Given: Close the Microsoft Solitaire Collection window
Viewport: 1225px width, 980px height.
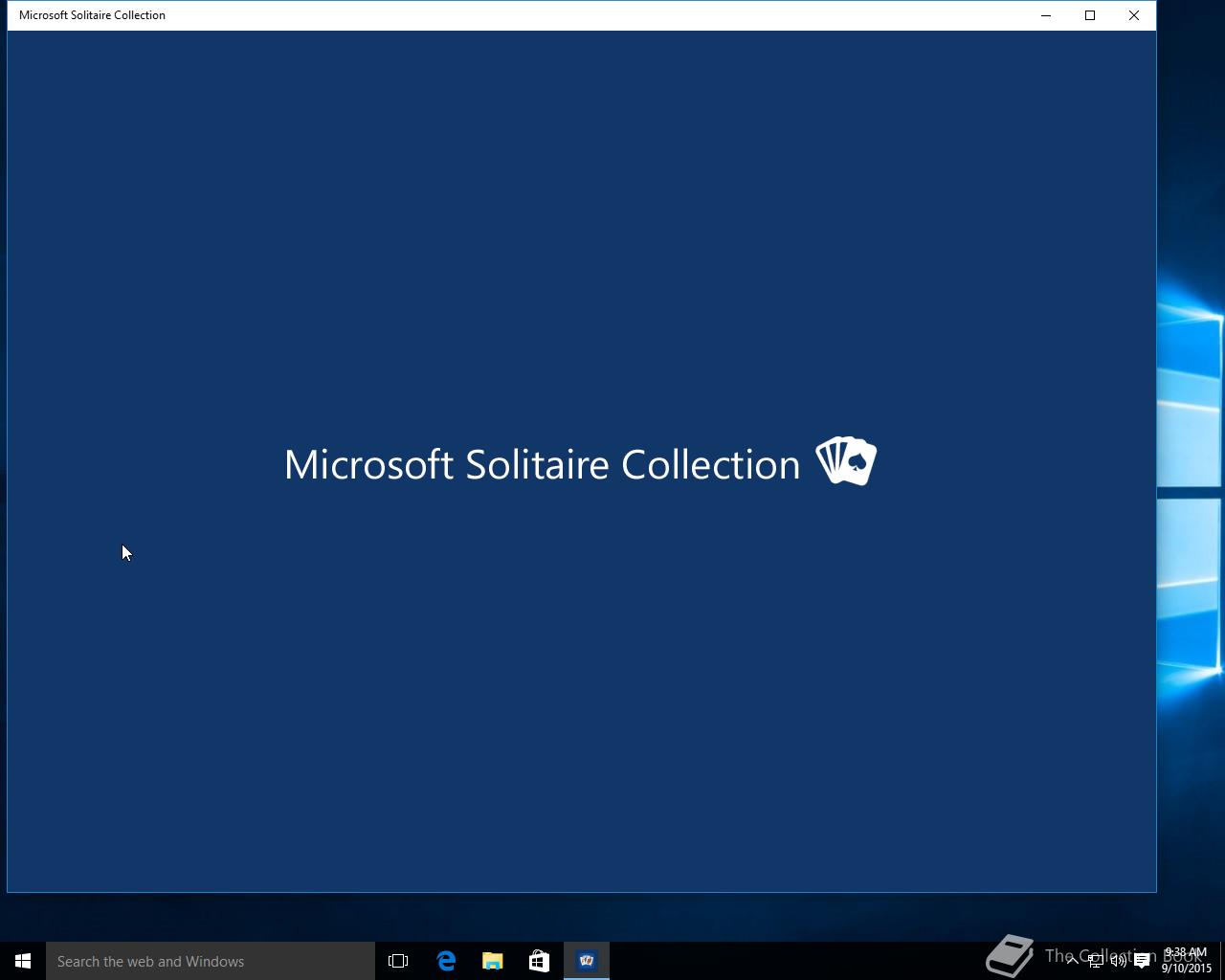Looking at the screenshot, I should coord(1134,15).
